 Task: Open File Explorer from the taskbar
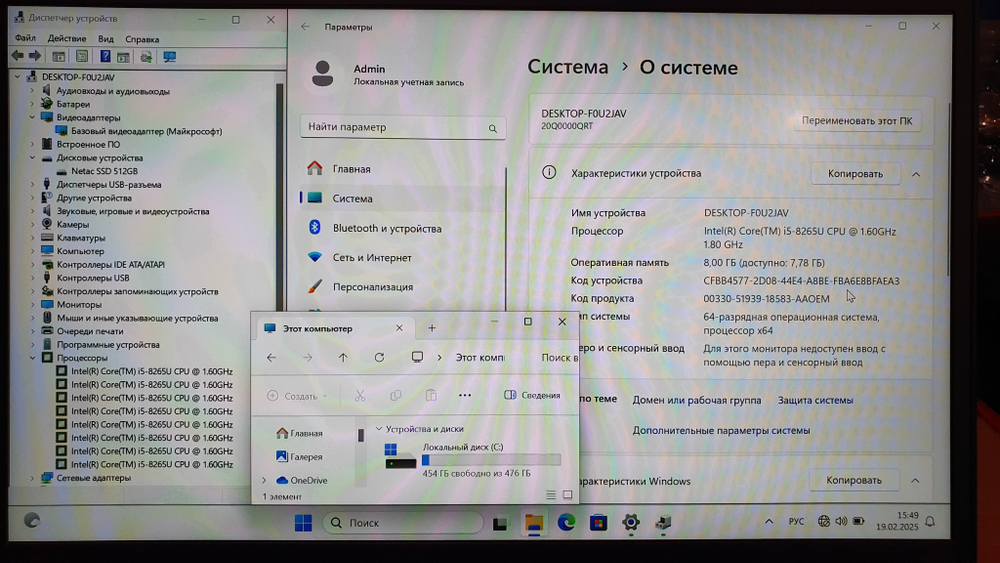[x=534, y=523]
